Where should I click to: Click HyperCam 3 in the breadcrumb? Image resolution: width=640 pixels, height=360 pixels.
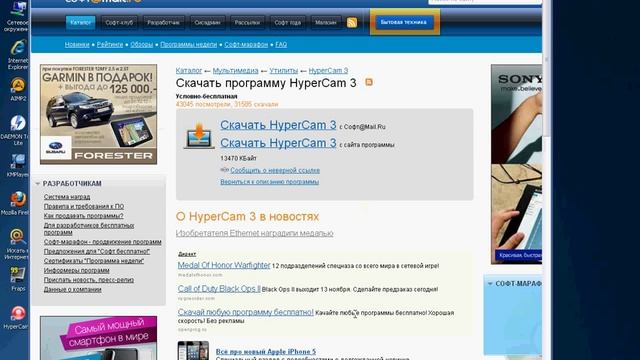(x=328, y=71)
